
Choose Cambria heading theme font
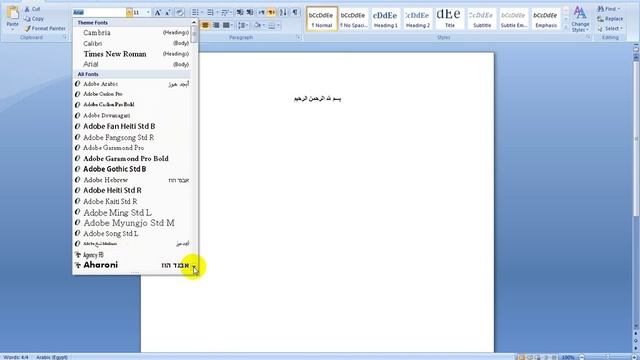(132, 33)
